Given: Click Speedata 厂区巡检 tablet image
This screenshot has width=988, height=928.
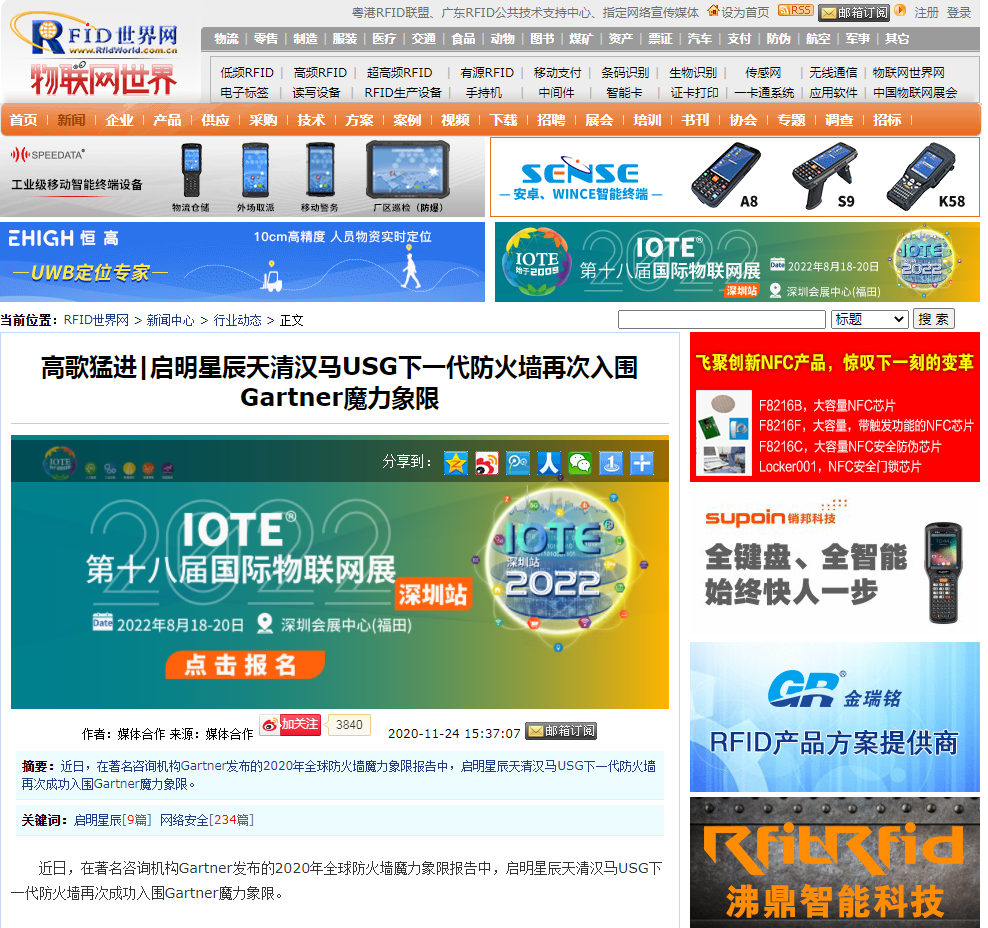Looking at the screenshot, I should 408,171.
